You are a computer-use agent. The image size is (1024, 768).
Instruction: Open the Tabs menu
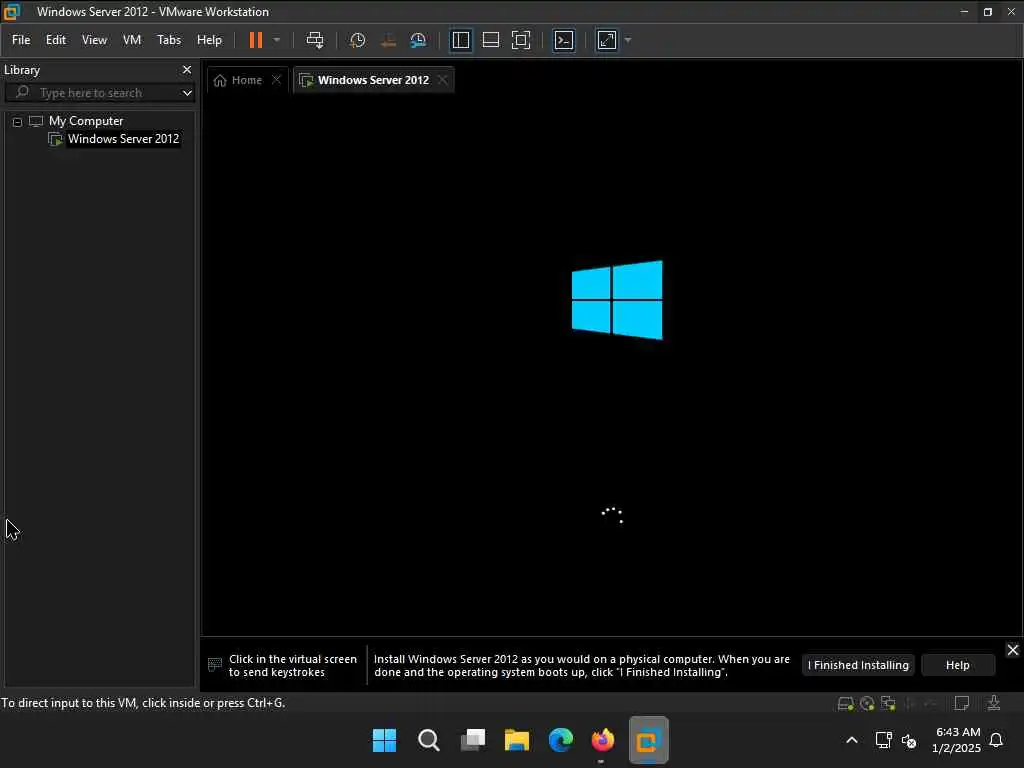[x=168, y=40]
